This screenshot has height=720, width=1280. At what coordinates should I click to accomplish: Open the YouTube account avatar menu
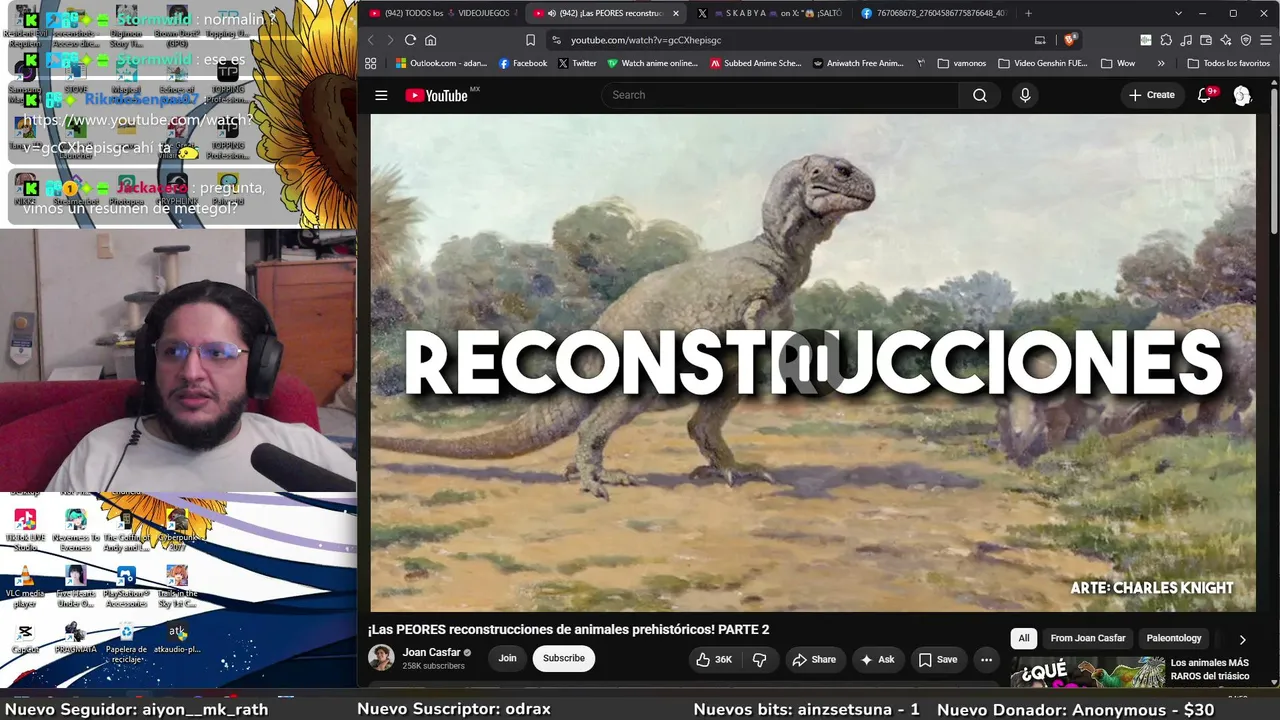click(1242, 95)
